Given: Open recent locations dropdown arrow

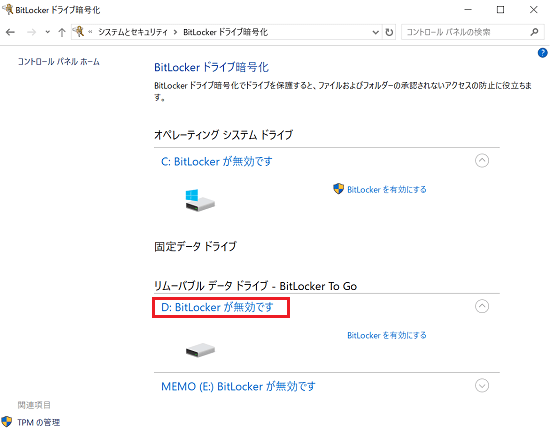Looking at the screenshot, I should 47,32.
